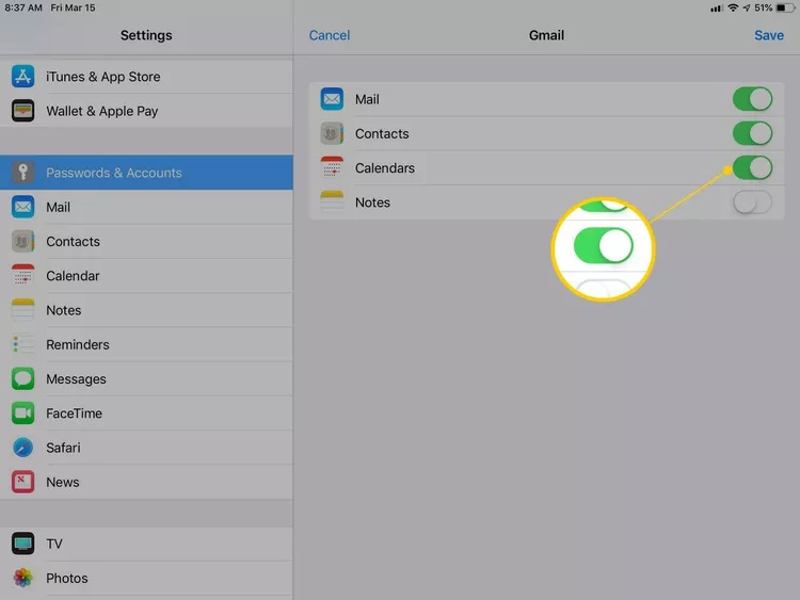Tap the Reminders list icon
The image size is (800, 600).
pos(23,345)
